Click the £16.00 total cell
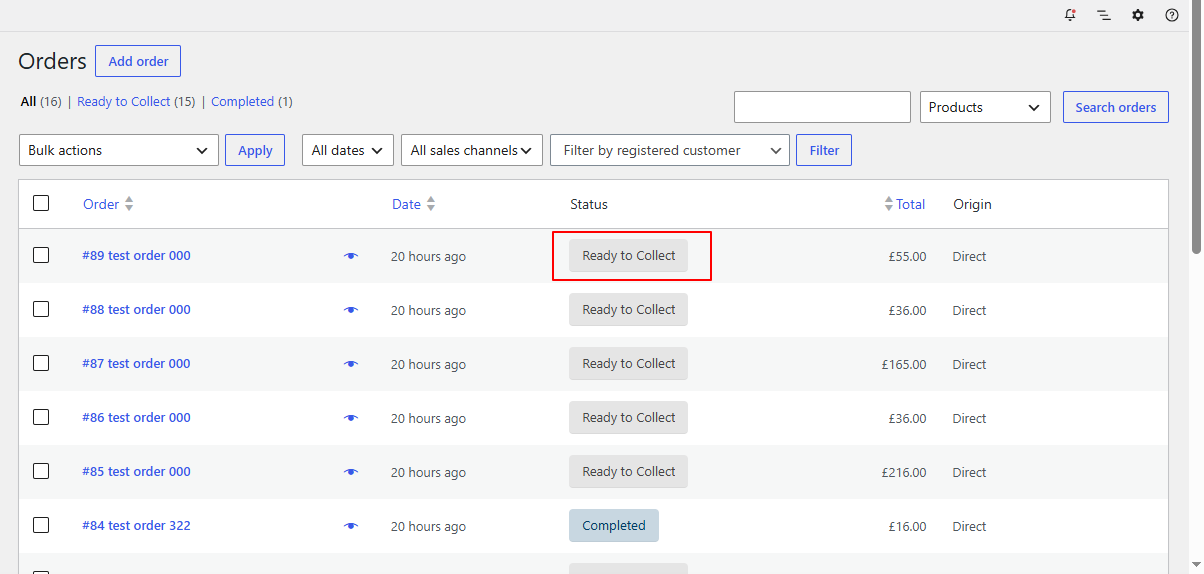 click(907, 527)
